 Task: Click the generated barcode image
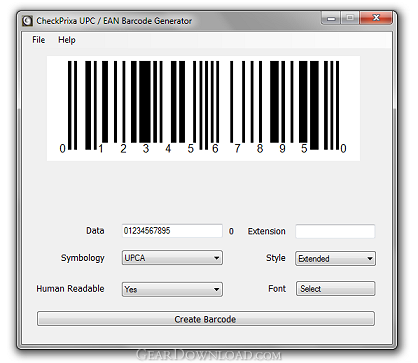click(x=203, y=108)
